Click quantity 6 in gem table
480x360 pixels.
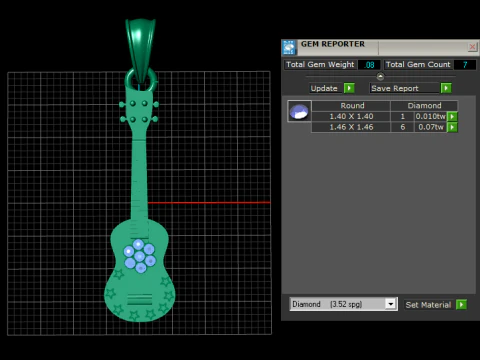pyautogui.click(x=403, y=127)
